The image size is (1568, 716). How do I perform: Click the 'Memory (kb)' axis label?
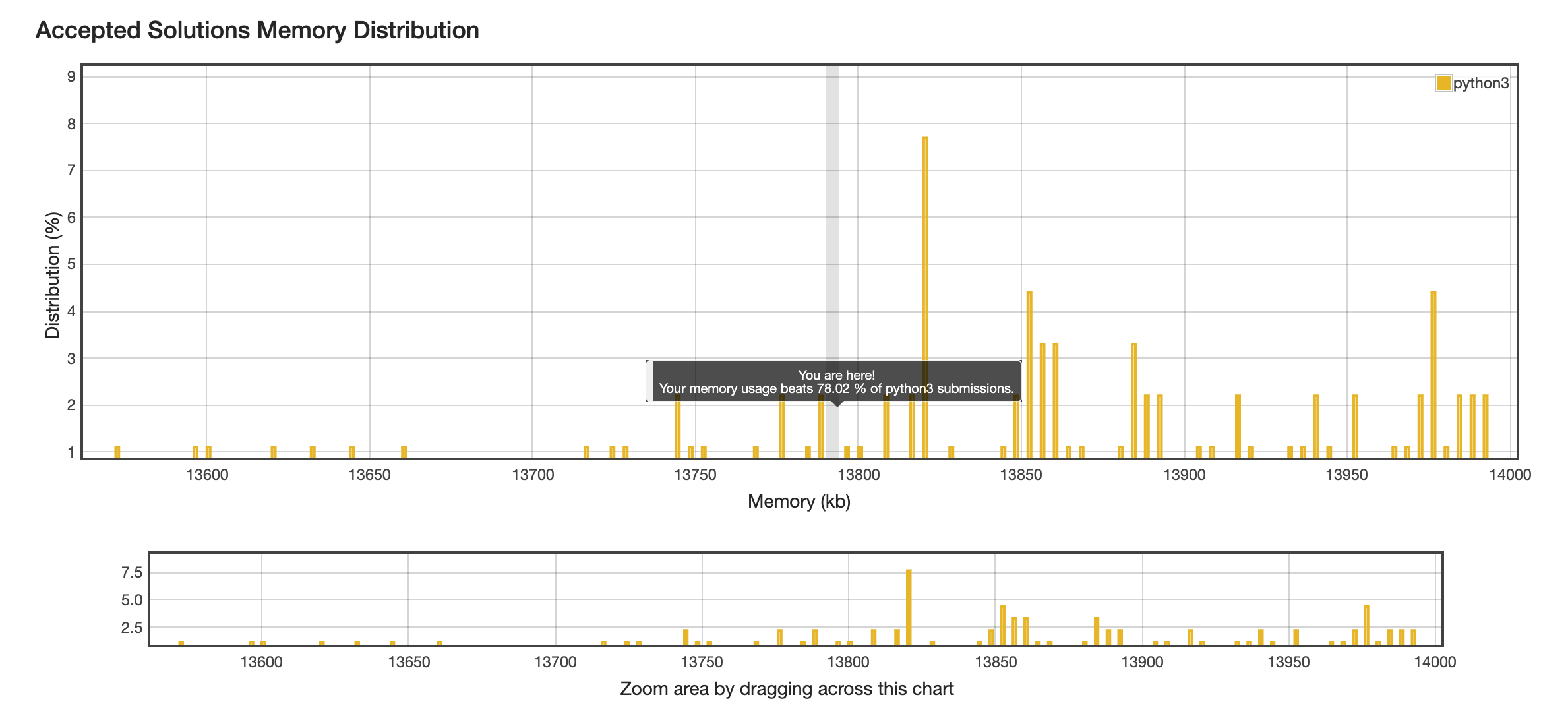pos(799,502)
